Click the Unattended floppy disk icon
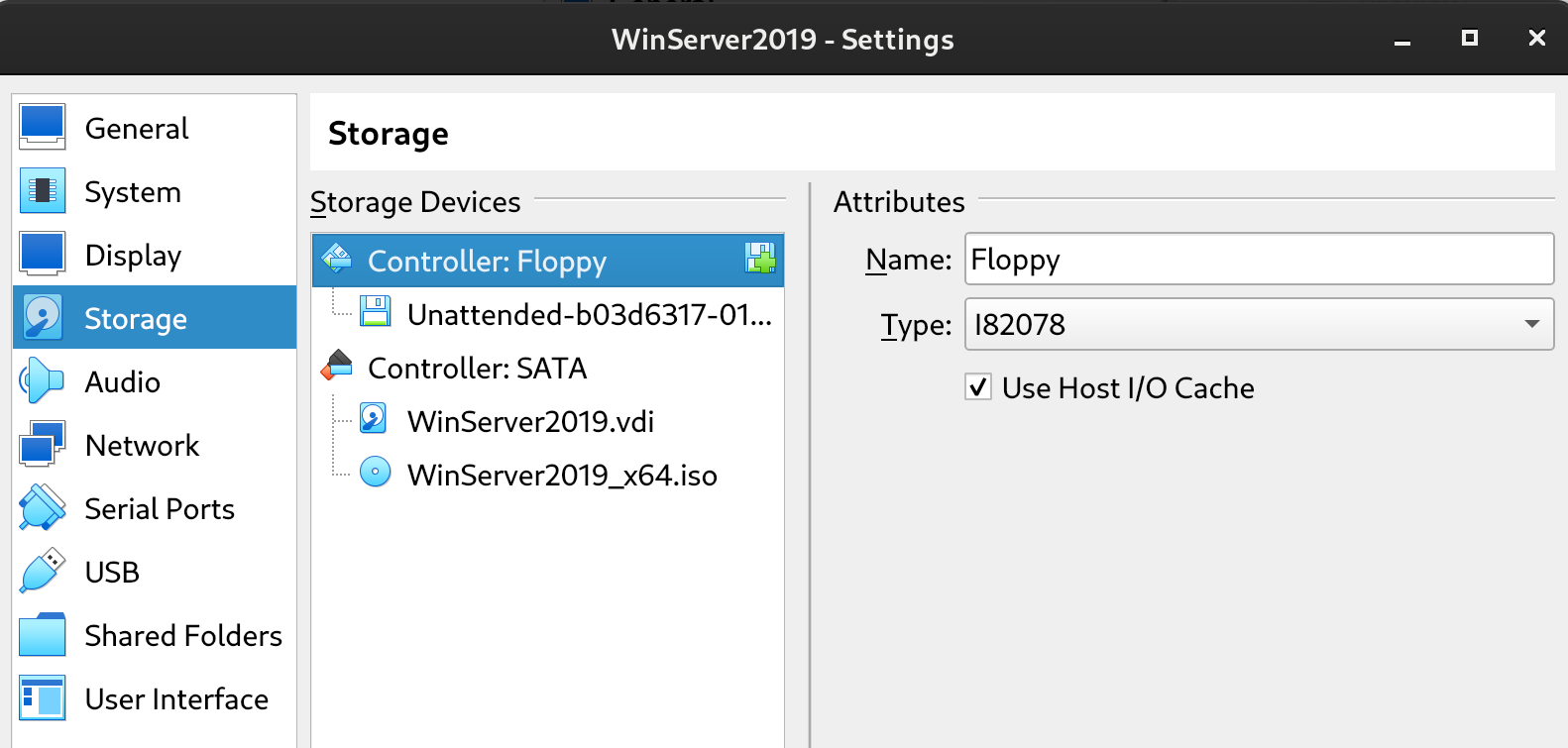The image size is (1568, 748). [375, 312]
